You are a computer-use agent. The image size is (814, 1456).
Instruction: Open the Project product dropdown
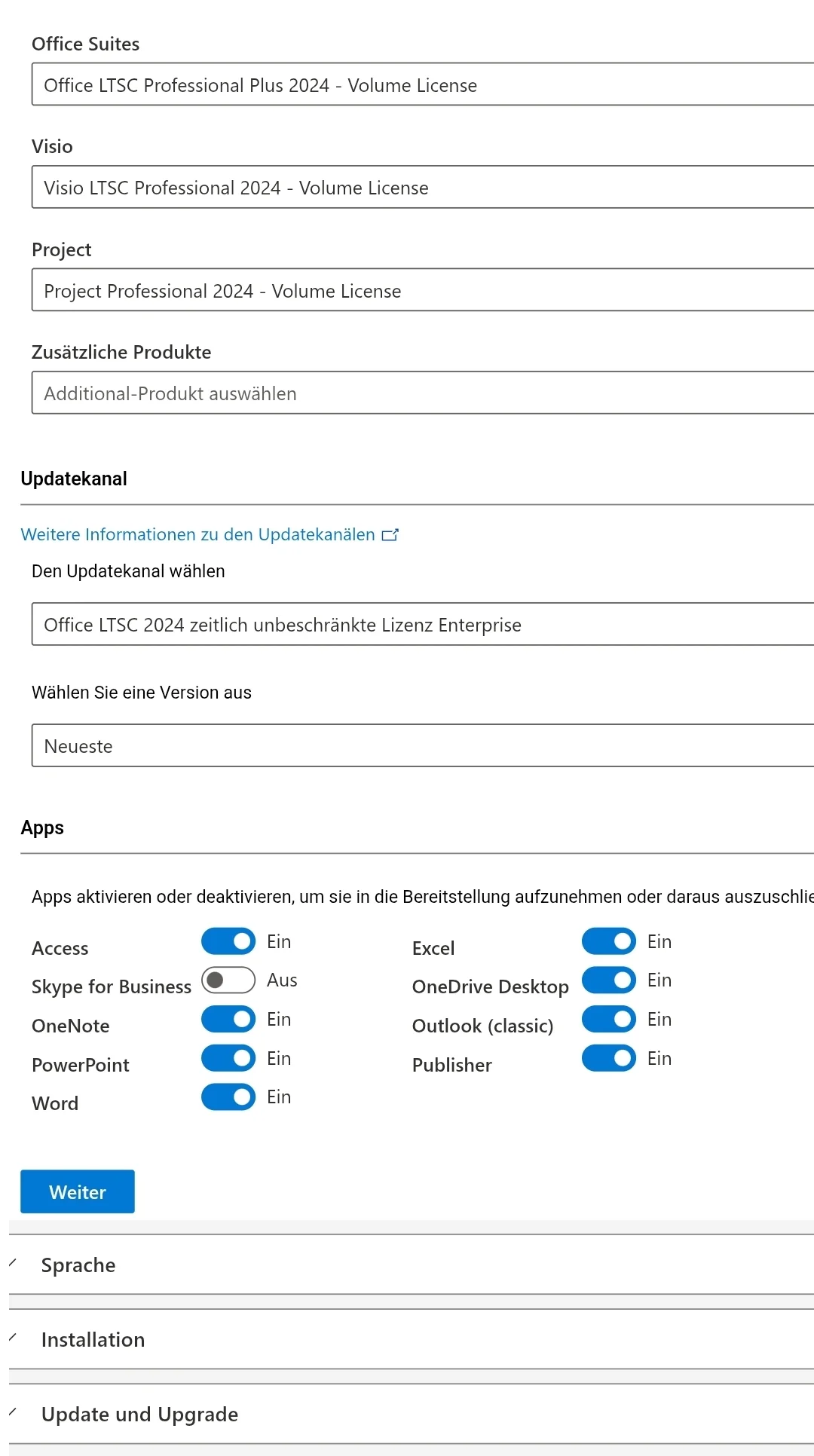[x=423, y=290]
